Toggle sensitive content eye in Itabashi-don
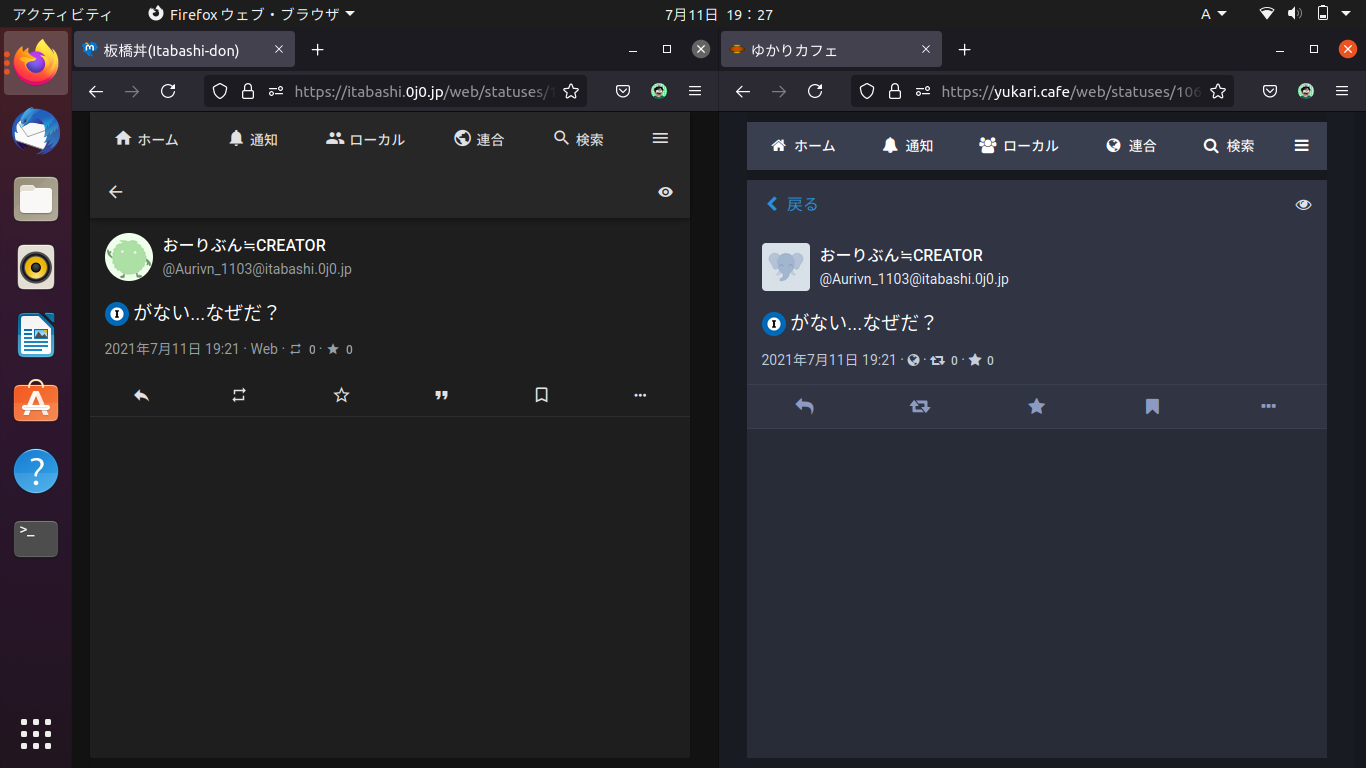 click(x=666, y=192)
